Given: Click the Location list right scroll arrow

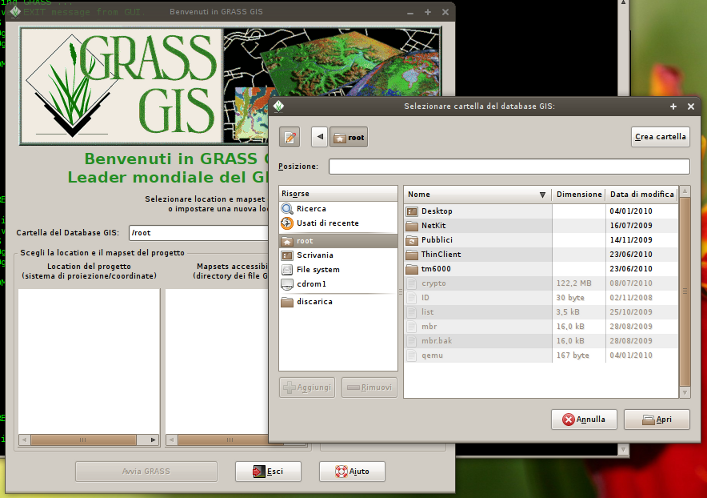Looking at the screenshot, I should pyautogui.click(x=153, y=440).
